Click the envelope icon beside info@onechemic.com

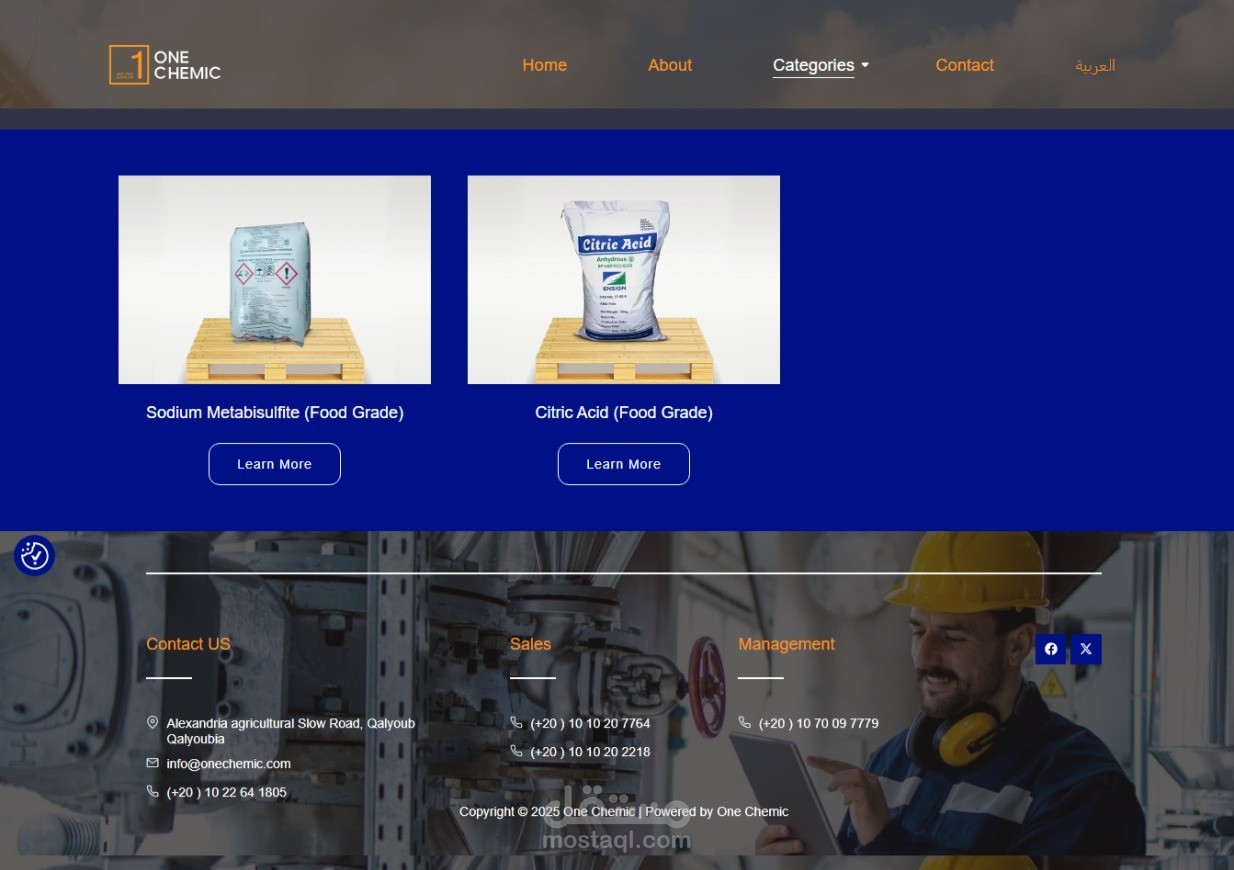[152, 763]
